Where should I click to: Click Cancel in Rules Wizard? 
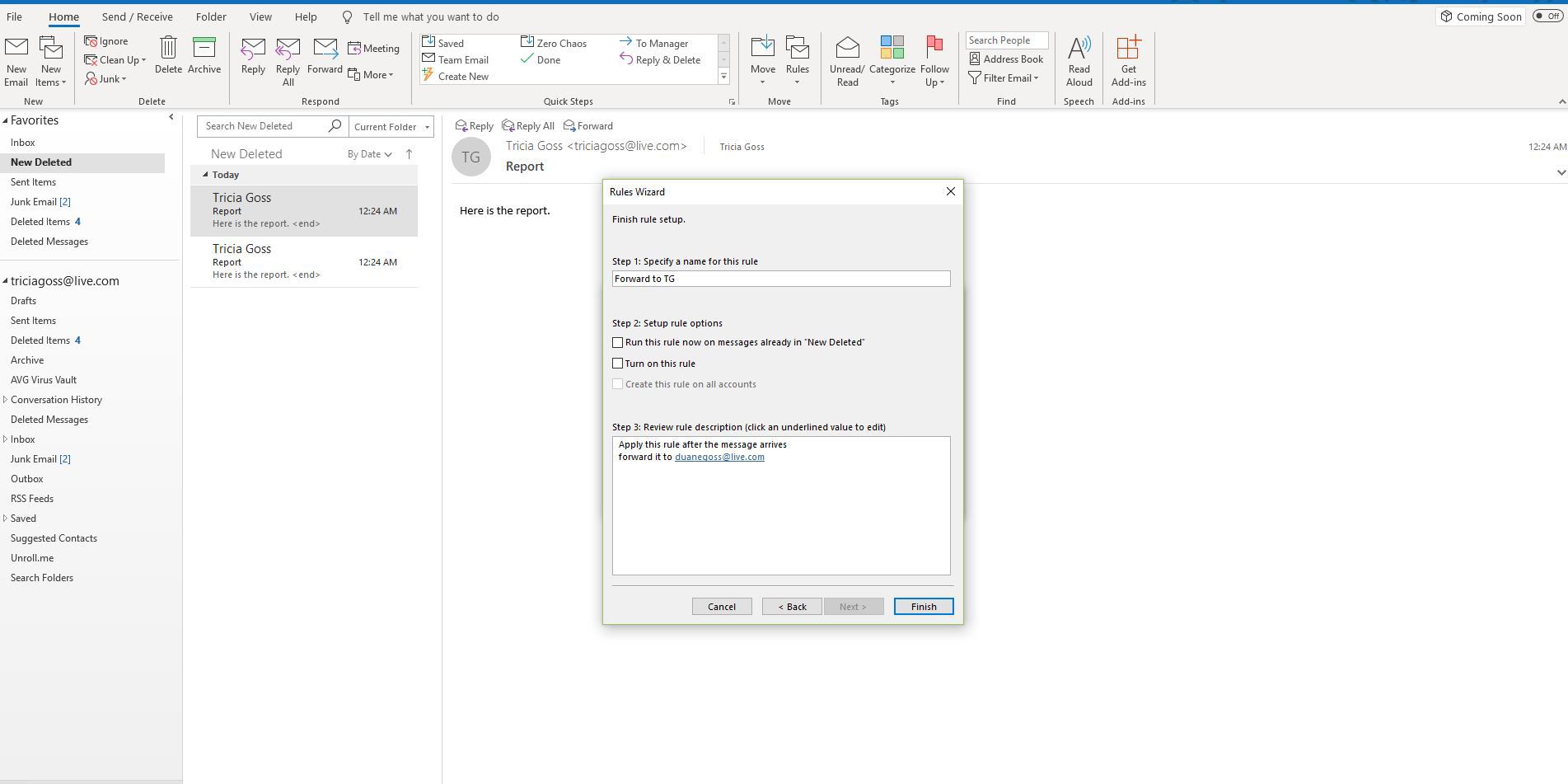pyautogui.click(x=722, y=607)
